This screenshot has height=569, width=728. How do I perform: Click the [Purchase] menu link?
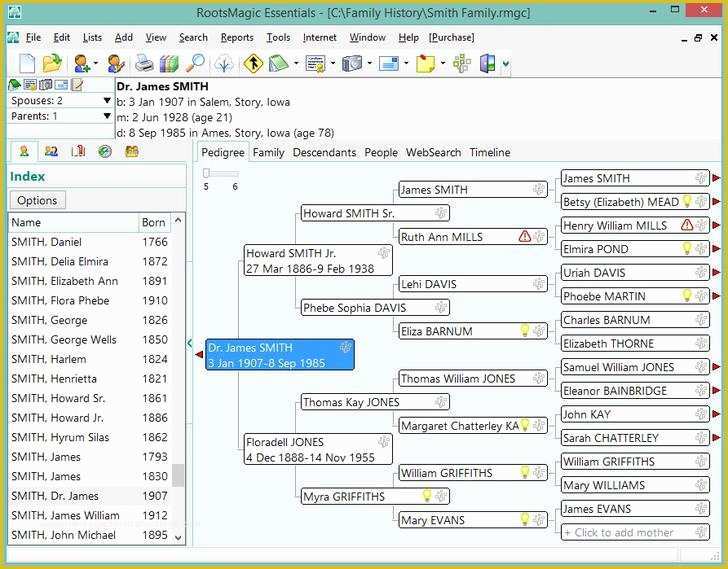[451, 38]
